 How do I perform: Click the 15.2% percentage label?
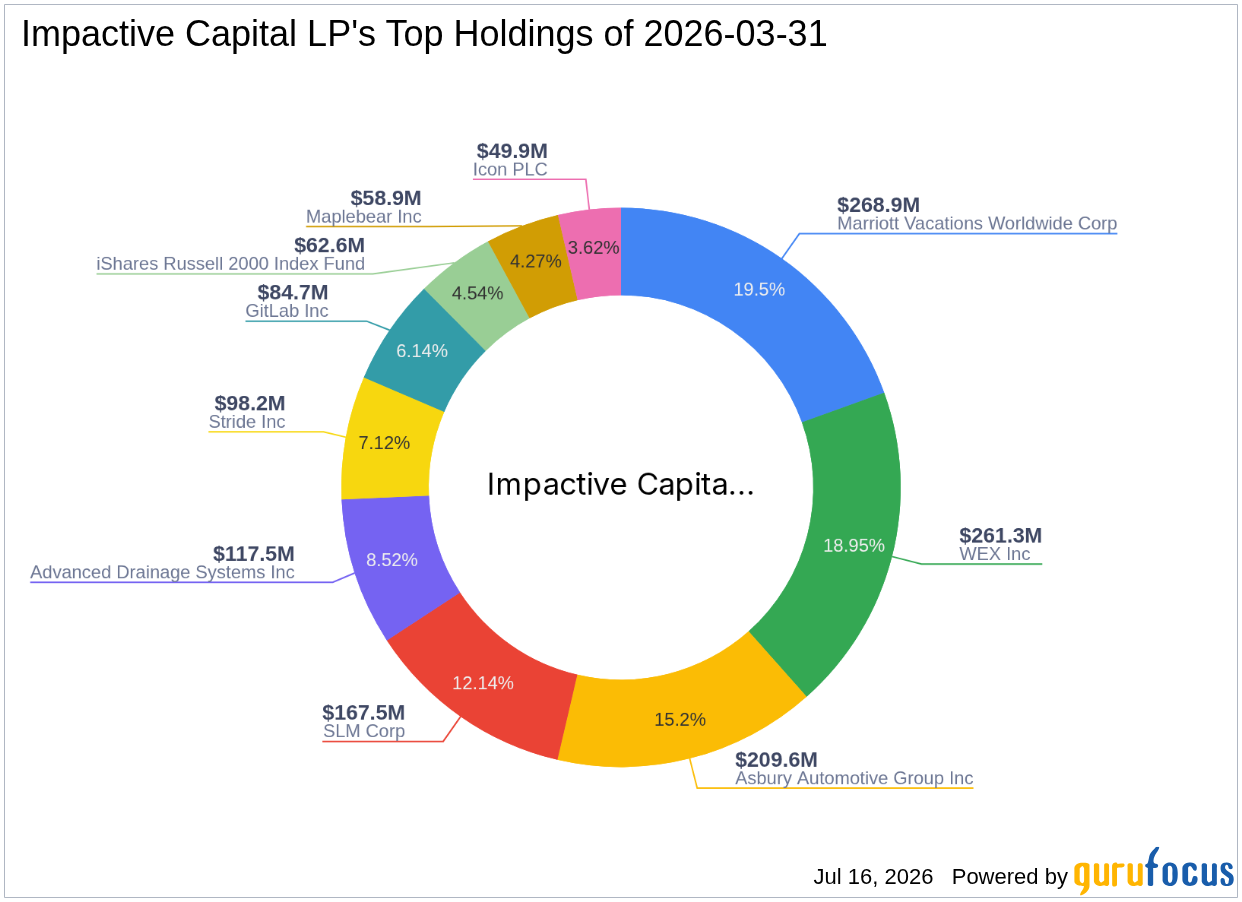point(680,719)
